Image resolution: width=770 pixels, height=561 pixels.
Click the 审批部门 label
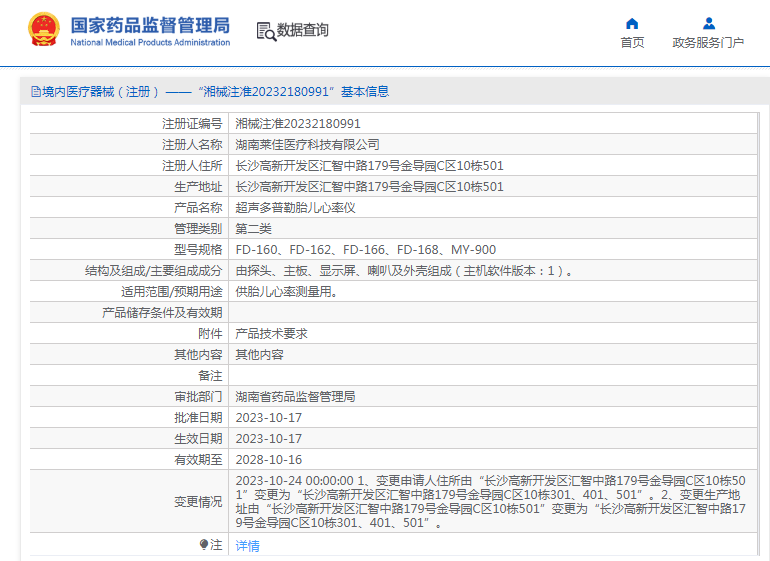[198, 396]
